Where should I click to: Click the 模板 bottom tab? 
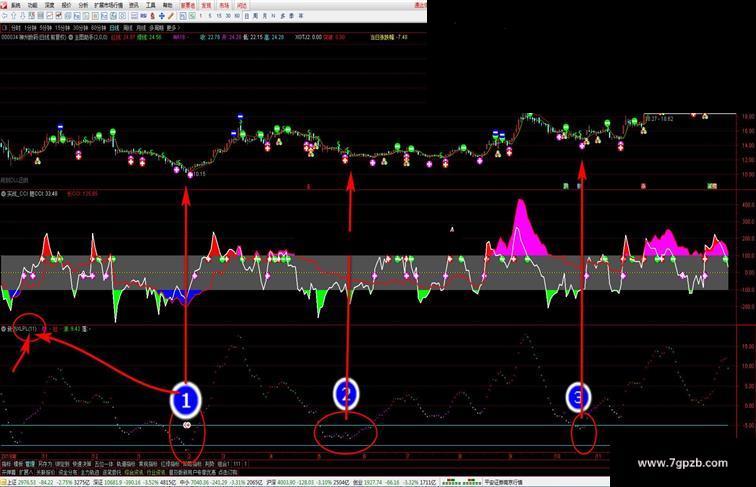pyautogui.click(x=18, y=464)
